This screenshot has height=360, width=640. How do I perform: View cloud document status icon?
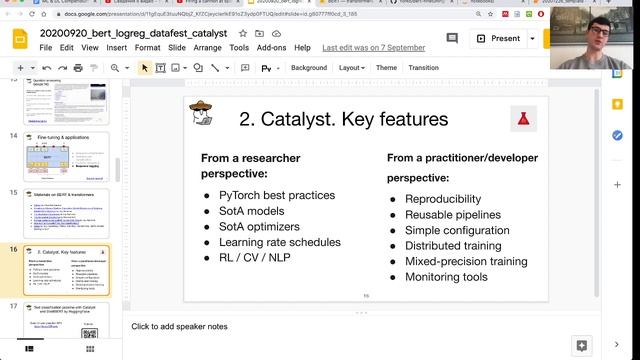point(276,33)
